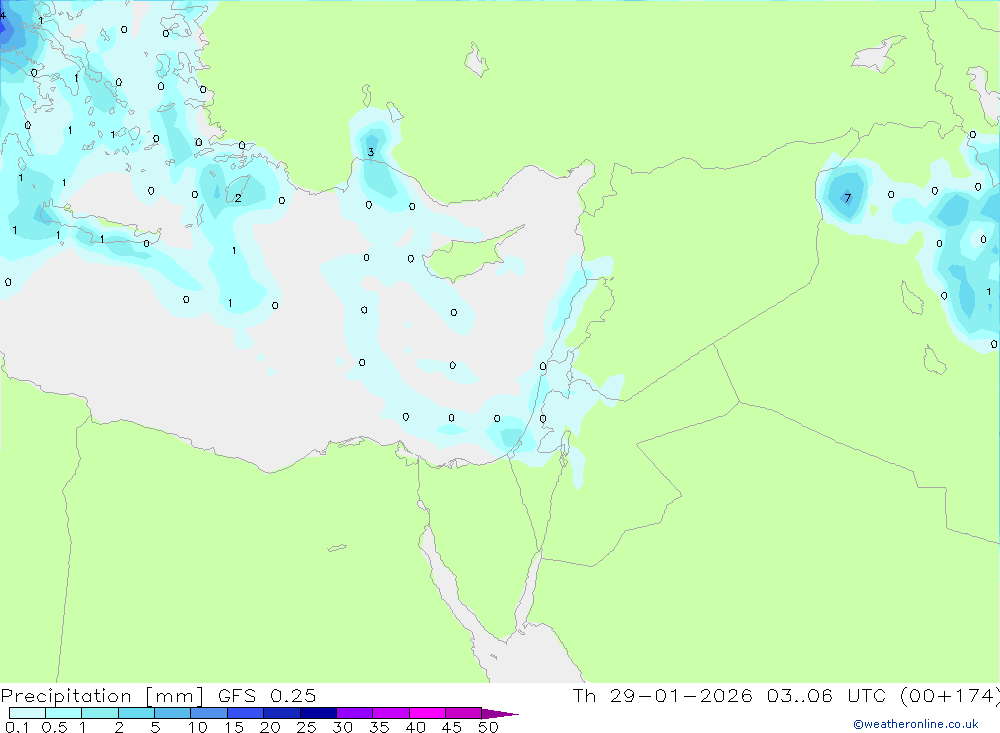1000x733 pixels.
Task: Pick the 25–30 mm navy legend swatch
Action: click(318, 713)
